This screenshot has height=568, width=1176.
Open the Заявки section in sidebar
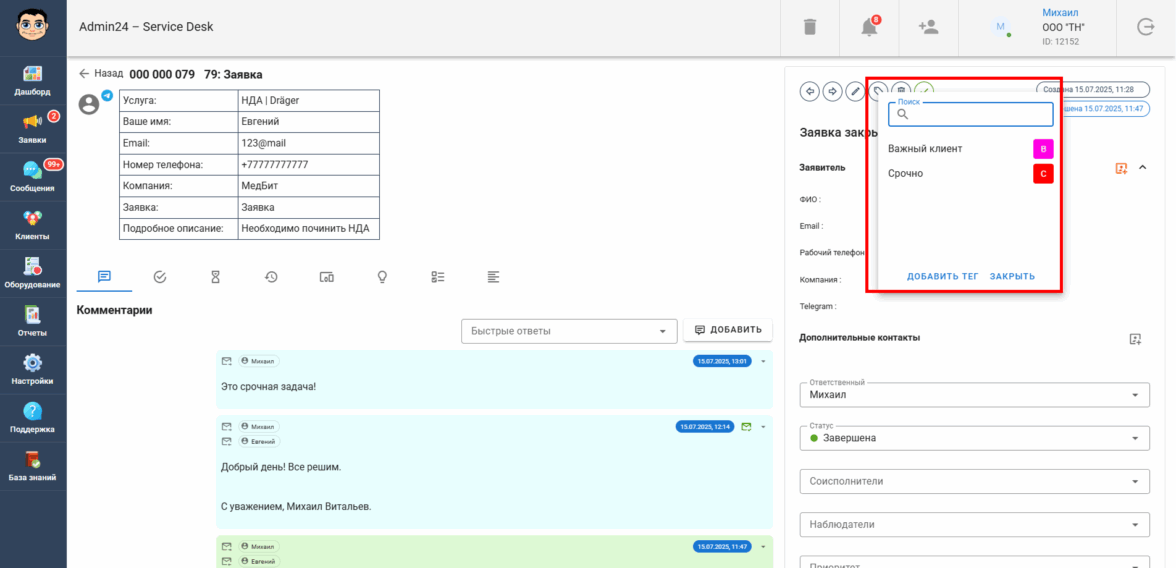click(33, 129)
